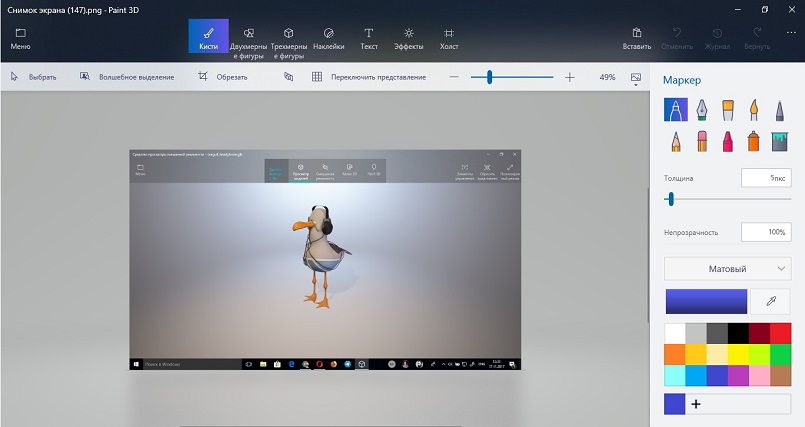This screenshot has height=427, width=805.
Task: Pick the lime color swatch
Action: 759,354
